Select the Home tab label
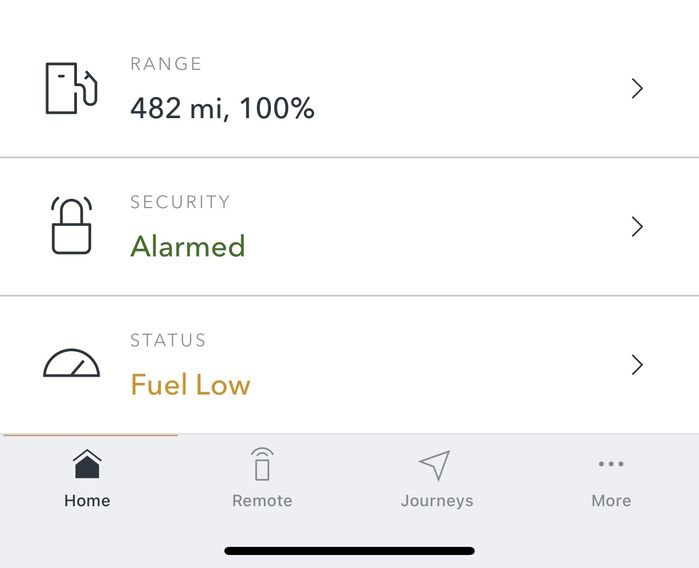Viewport: 699px width, 568px height. click(87, 501)
